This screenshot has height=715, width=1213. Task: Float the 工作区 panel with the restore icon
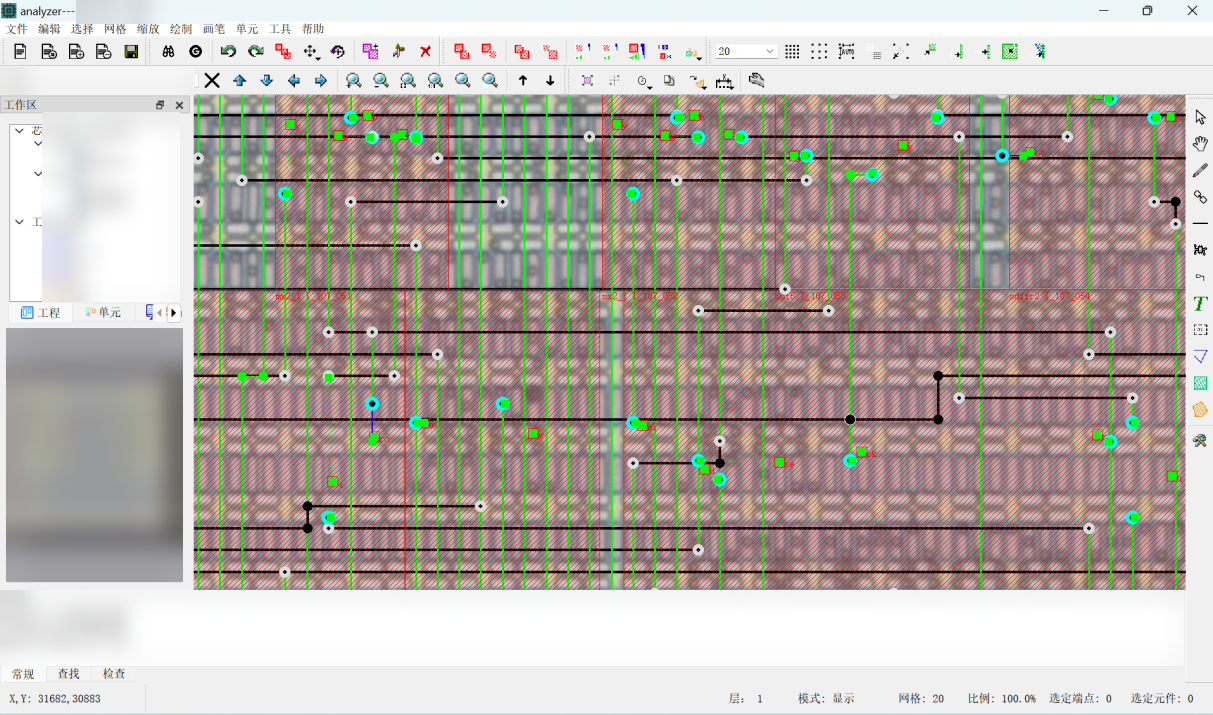pos(160,105)
